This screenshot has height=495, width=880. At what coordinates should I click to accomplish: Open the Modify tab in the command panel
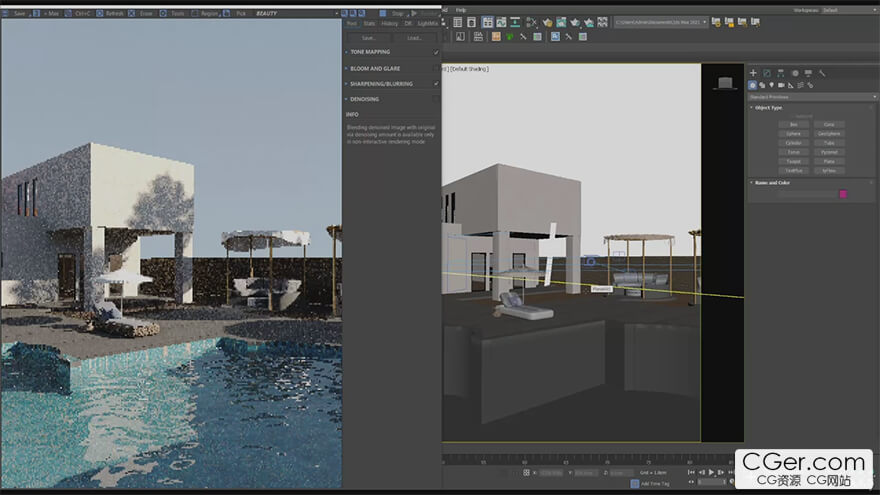pyautogui.click(x=767, y=73)
